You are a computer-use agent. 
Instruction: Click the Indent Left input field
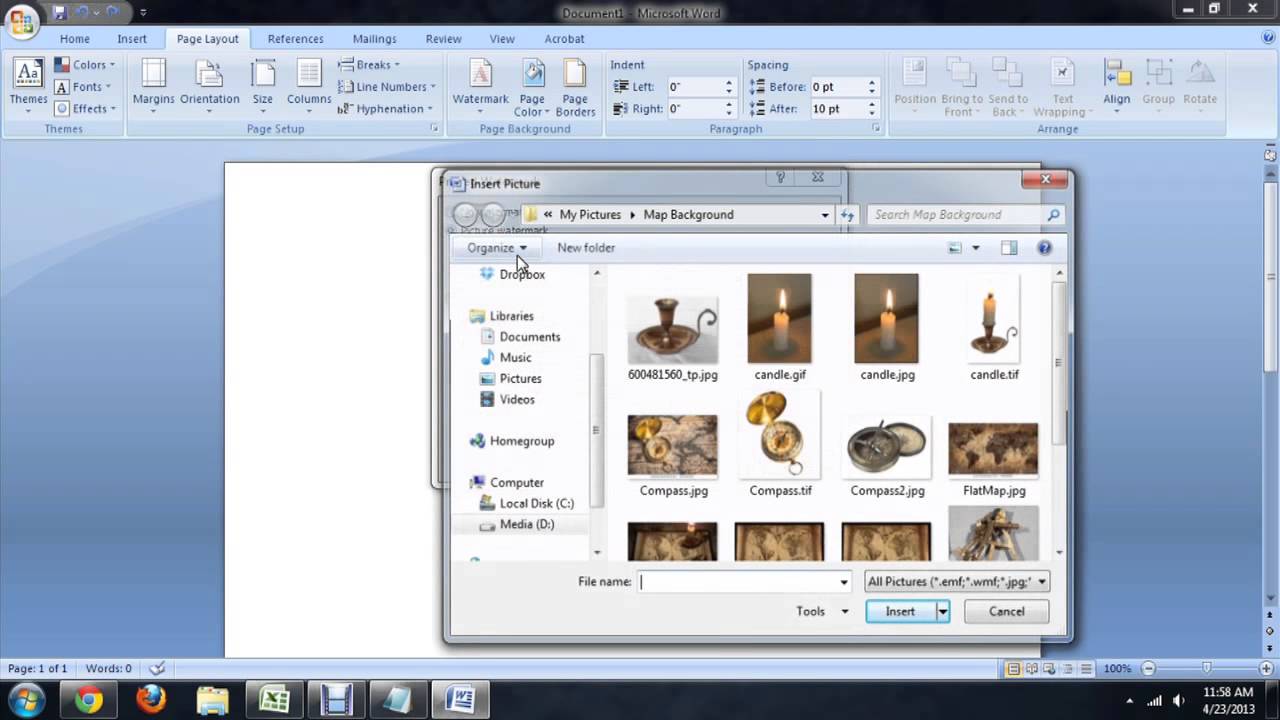pos(696,87)
